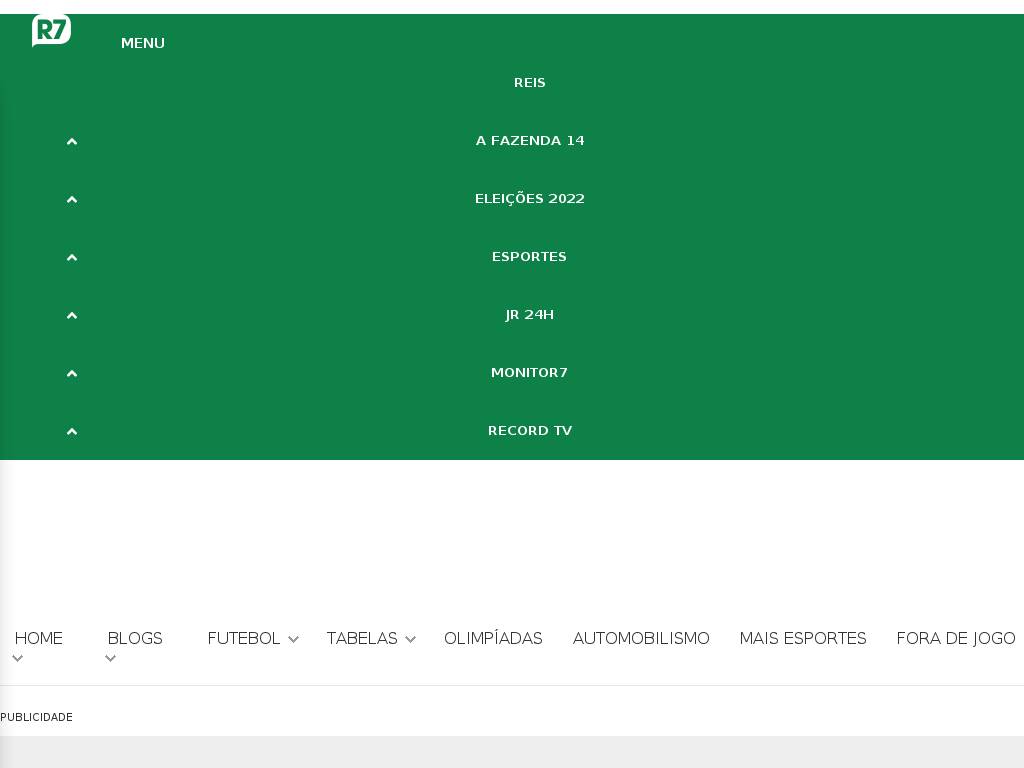The image size is (1024, 768).
Task: Expand the dropdown arrow under HOME
Action: pyautogui.click(x=18, y=658)
